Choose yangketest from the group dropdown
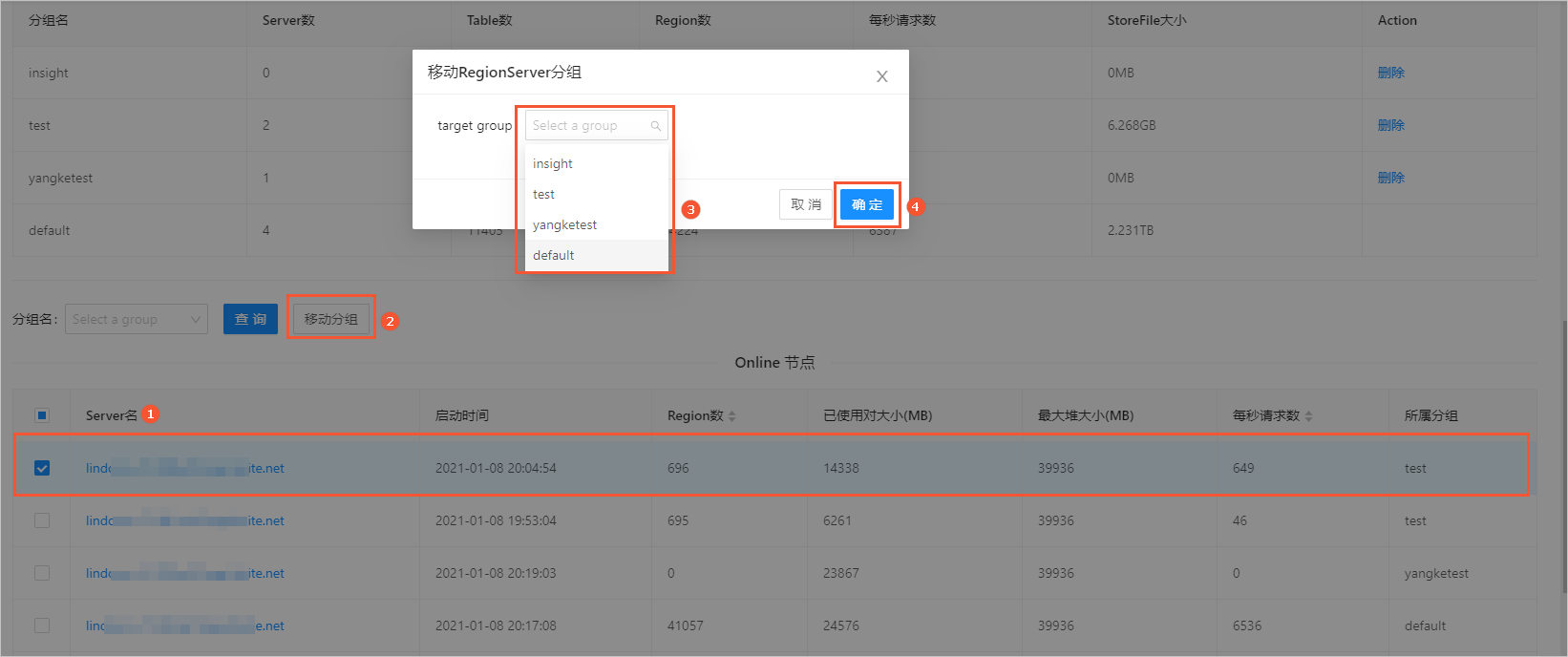The height and width of the screenshot is (657, 1568). pyautogui.click(x=596, y=224)
